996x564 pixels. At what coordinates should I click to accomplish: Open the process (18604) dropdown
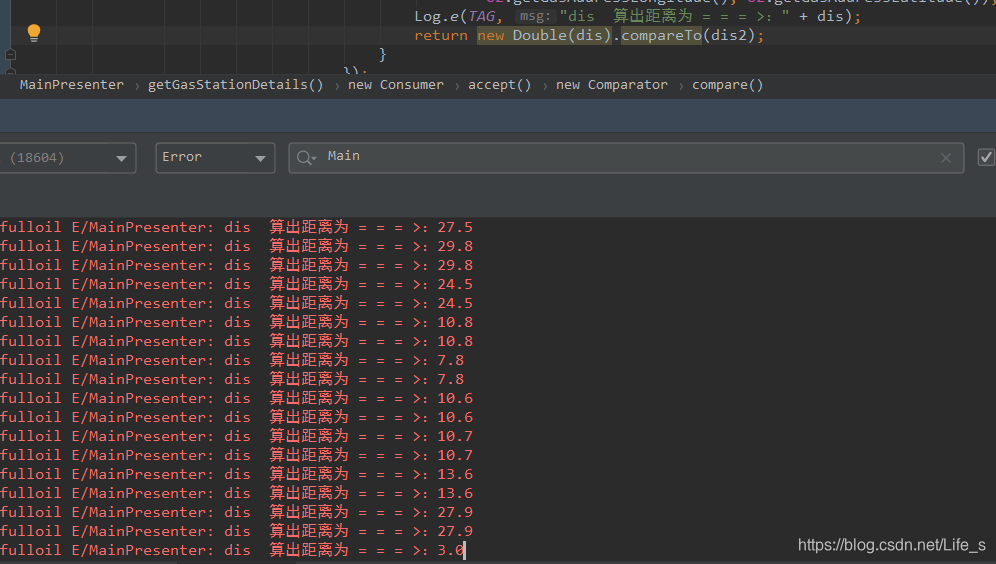[67, 158]
